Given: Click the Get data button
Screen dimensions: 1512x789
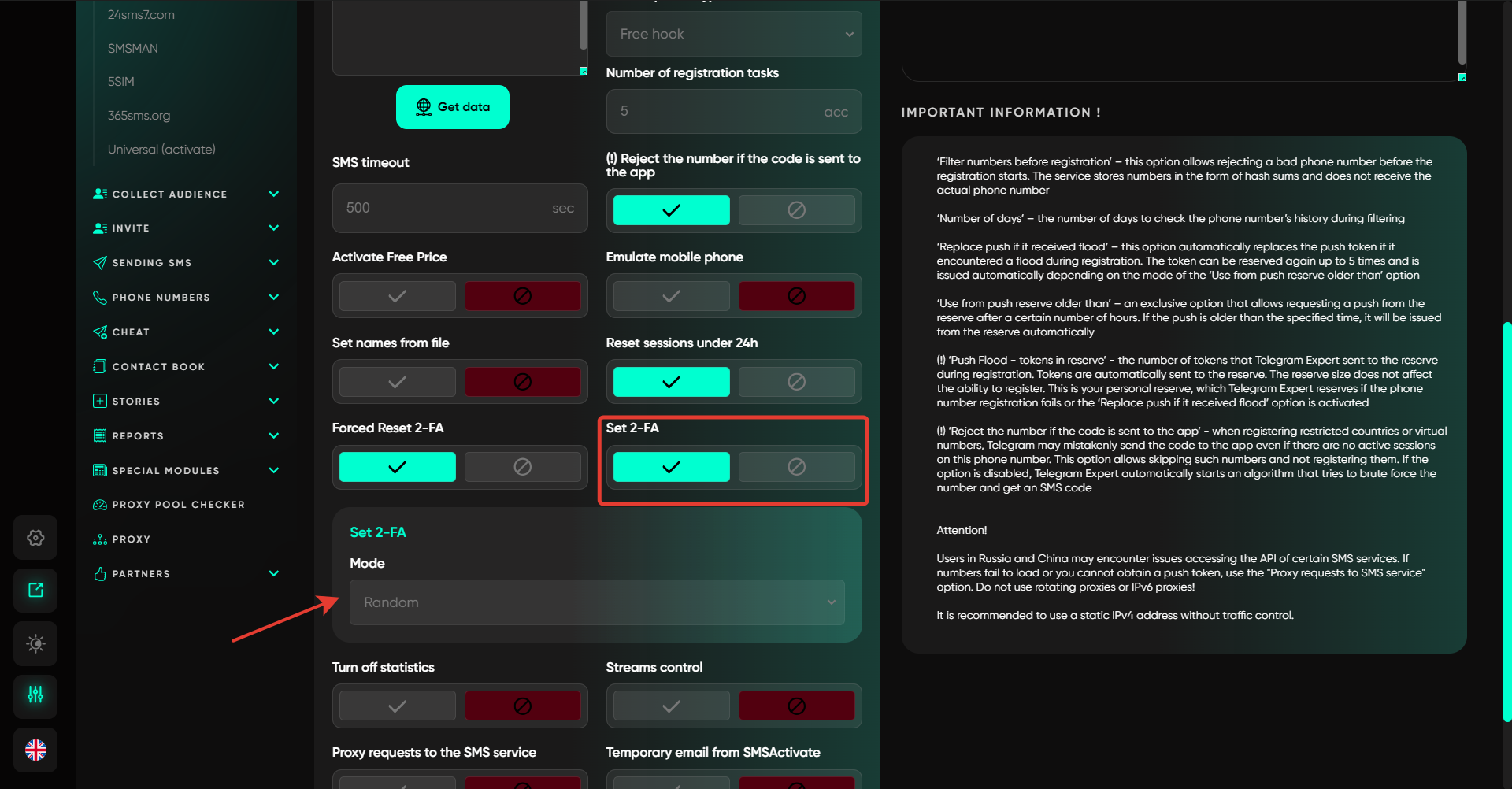Looking at the screenshot, I should click(453, 107).
